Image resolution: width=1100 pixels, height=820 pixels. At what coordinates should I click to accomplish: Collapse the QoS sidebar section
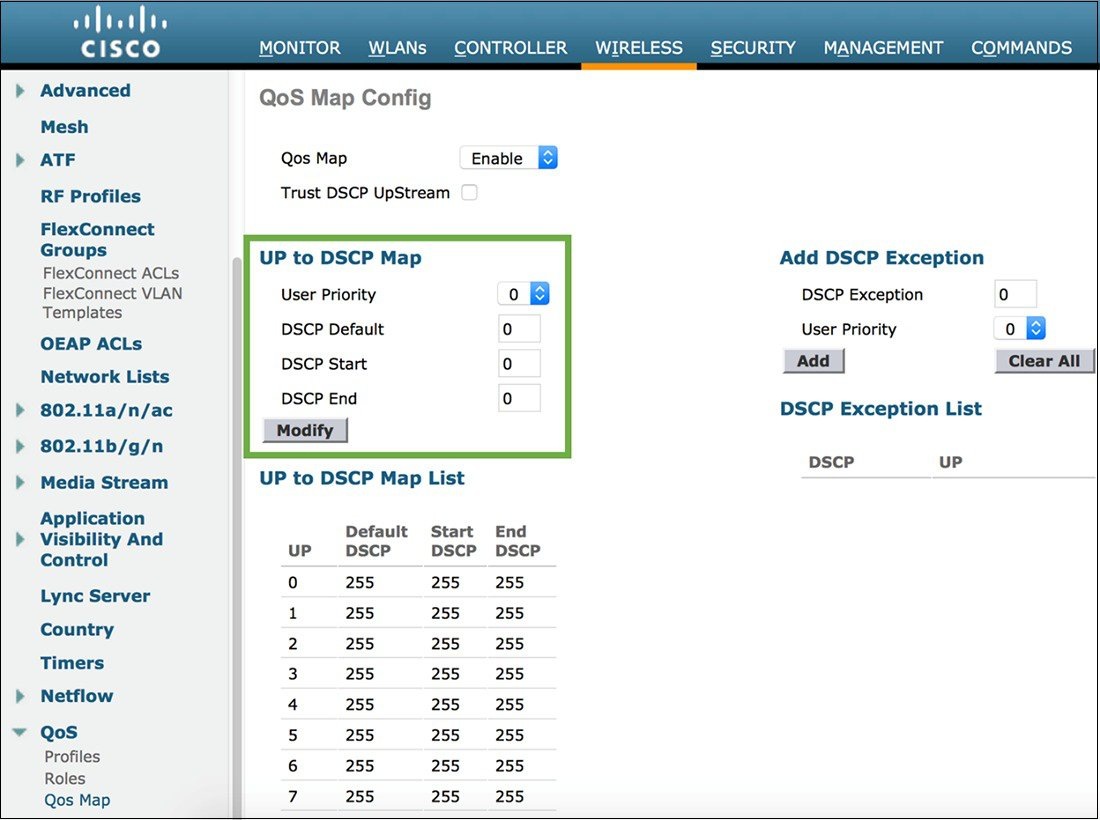(x=22, y=732)
